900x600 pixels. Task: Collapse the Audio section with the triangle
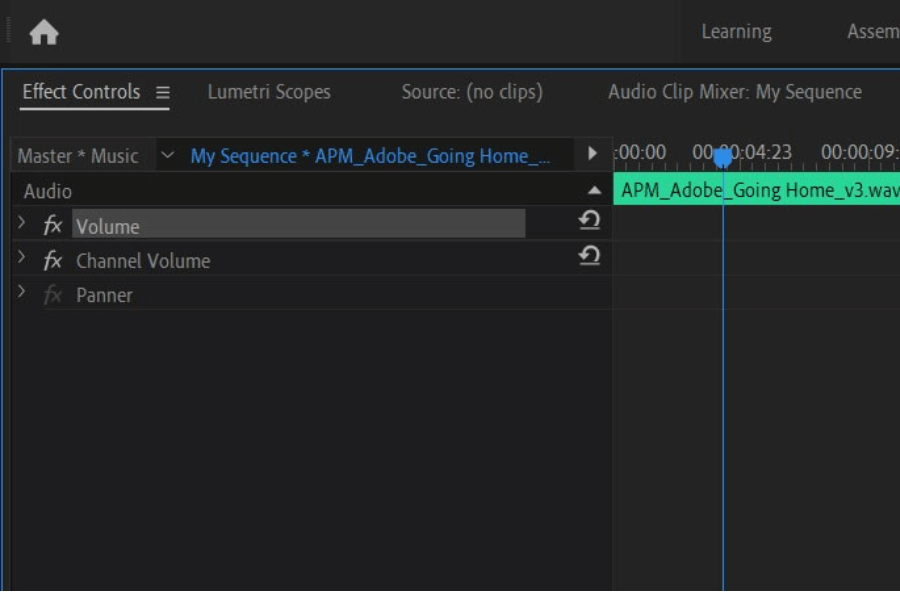point(595,190)
